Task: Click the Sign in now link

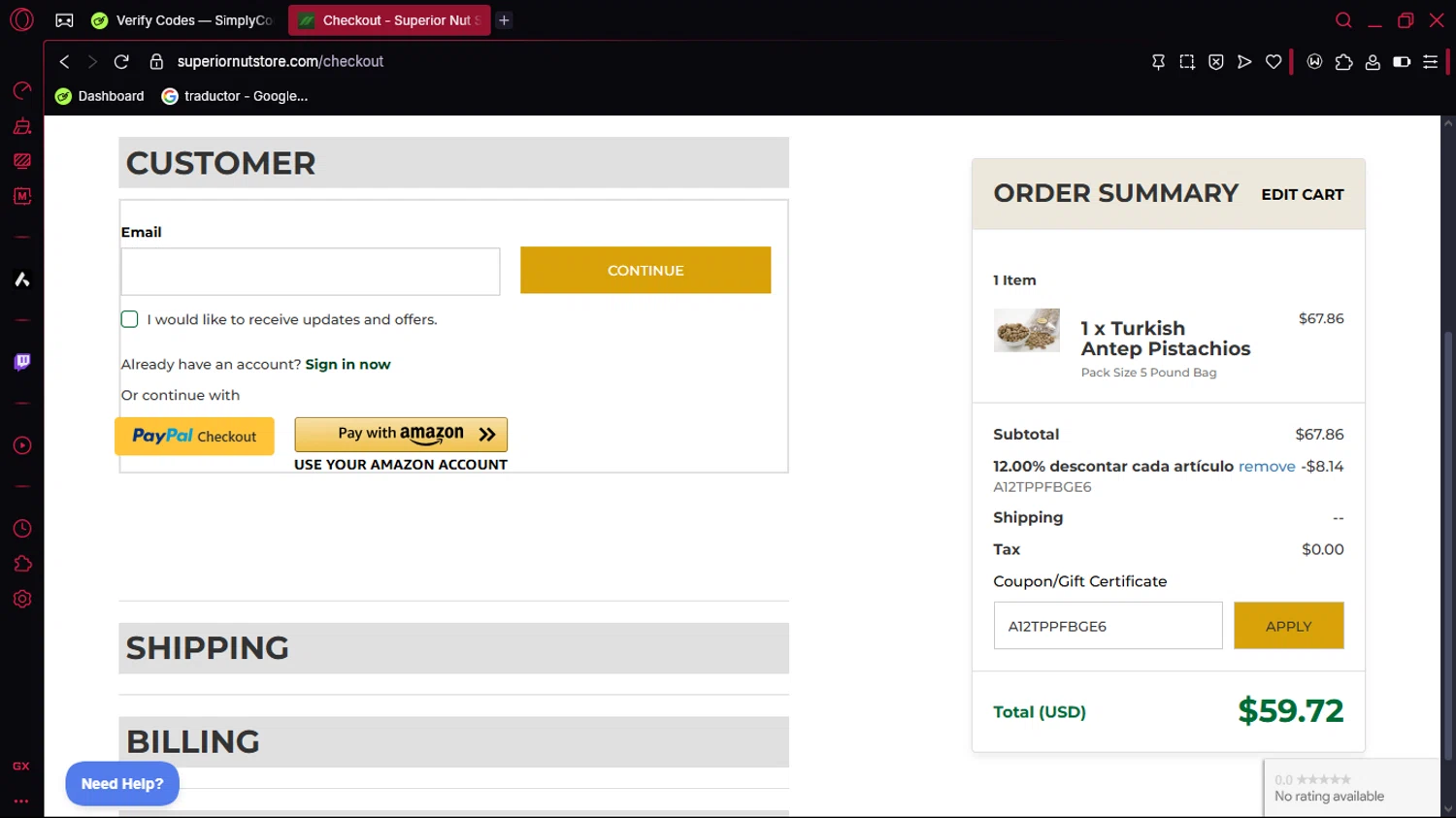Action: 347,364
